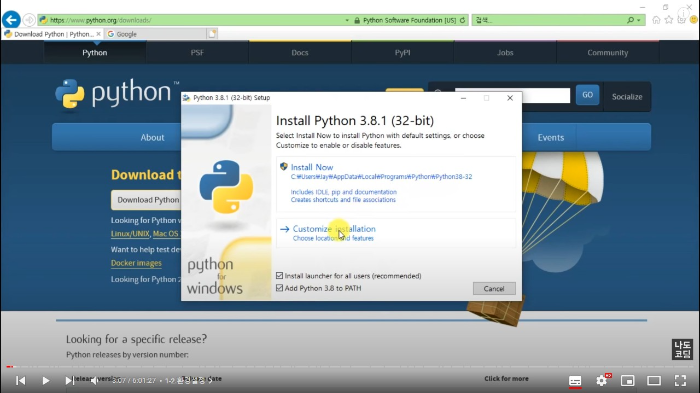Open the Events menu on python.org
Screen dimensions: 700x393
[550, 138]
